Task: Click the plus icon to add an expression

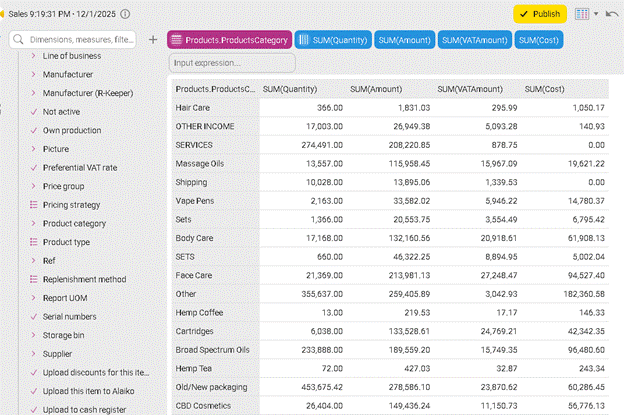Action: (x=152, y=40)
